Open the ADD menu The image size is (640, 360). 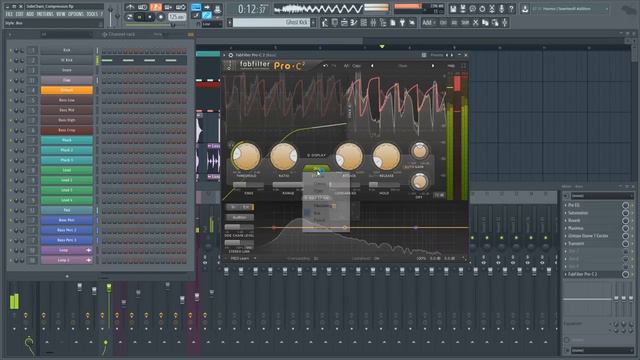point(30,14)
